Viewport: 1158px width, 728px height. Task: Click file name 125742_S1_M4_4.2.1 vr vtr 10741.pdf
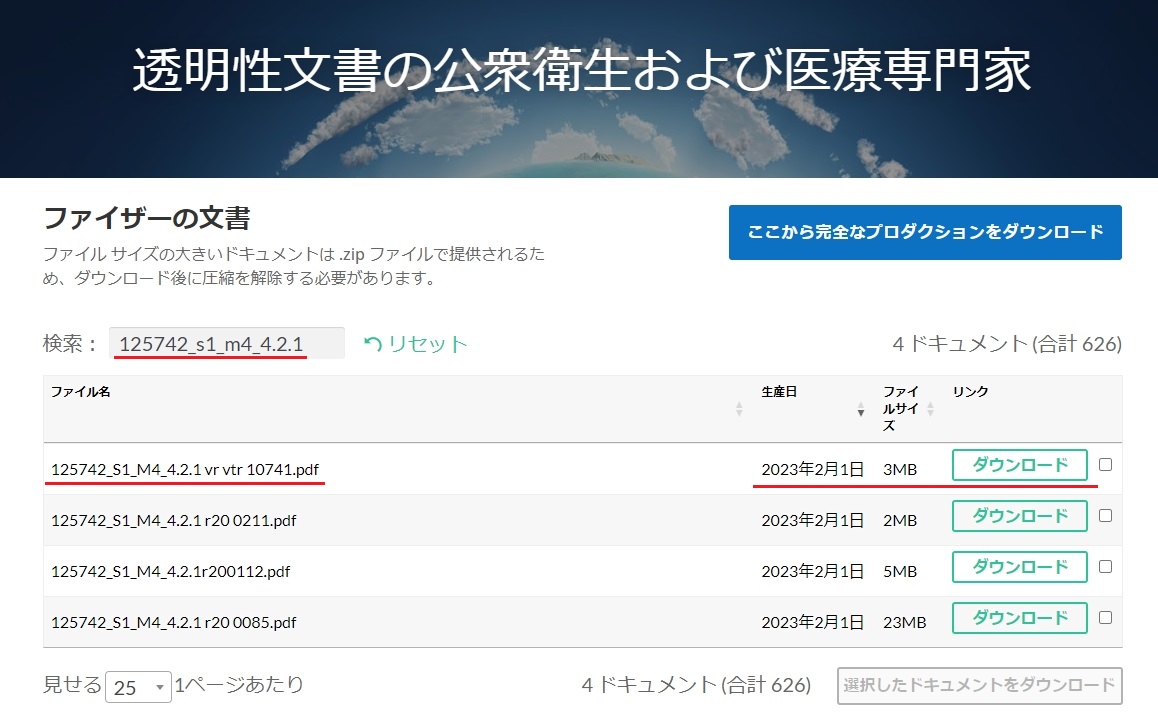tap(185, 470)
